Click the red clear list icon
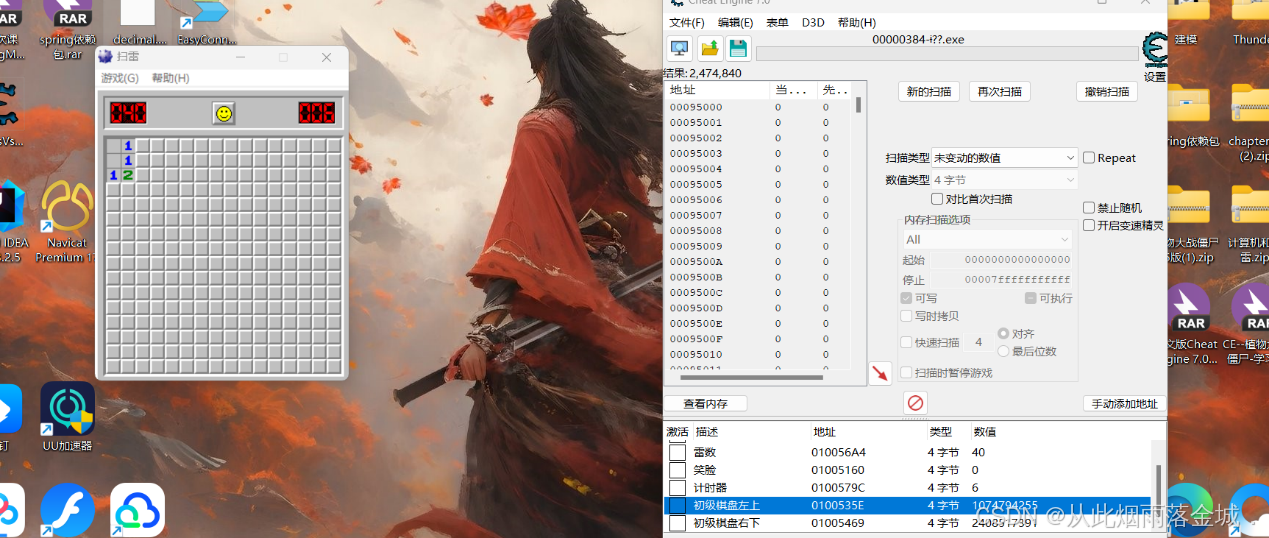 pos(914,403)
